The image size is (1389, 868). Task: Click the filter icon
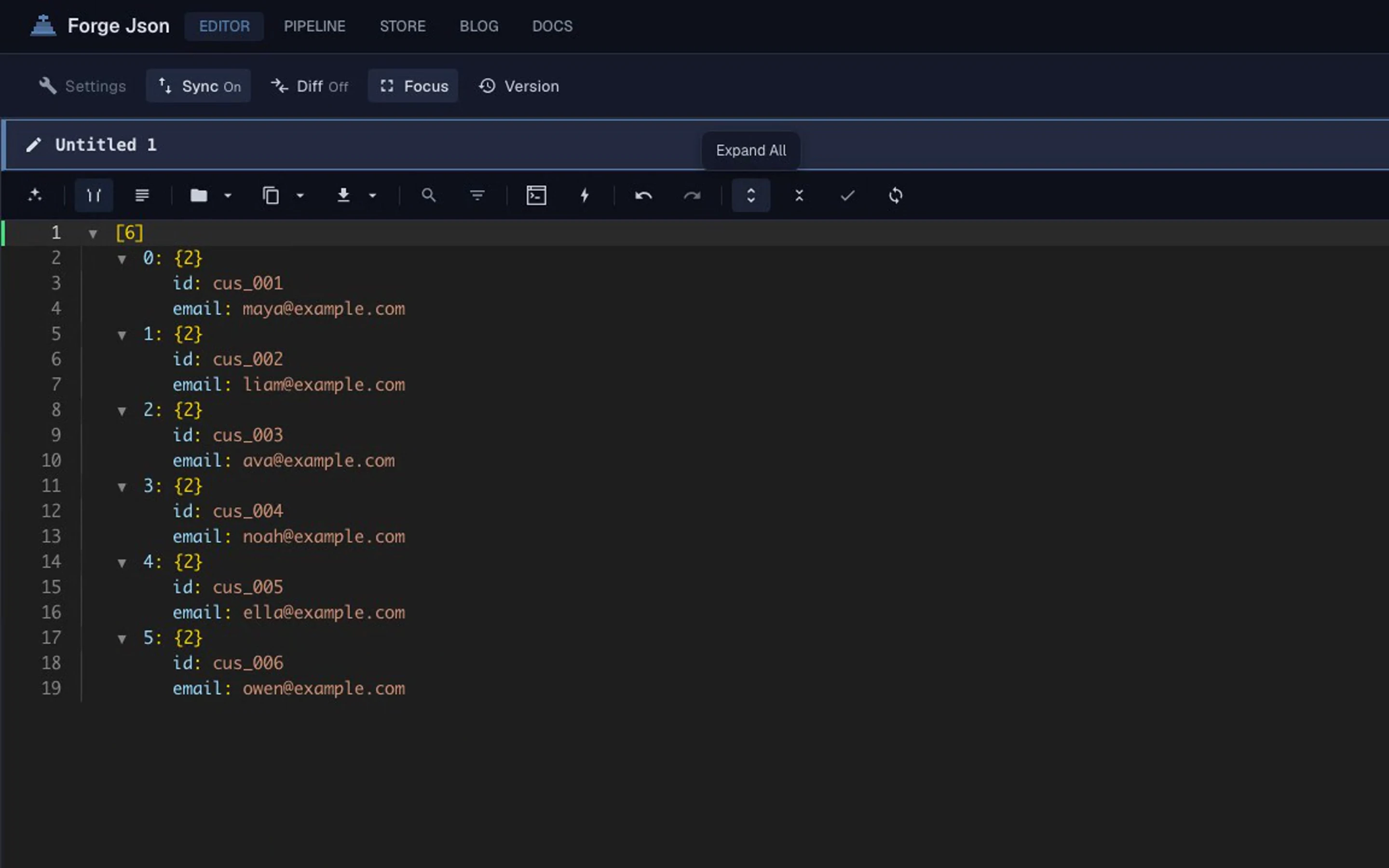pos(477,195)
